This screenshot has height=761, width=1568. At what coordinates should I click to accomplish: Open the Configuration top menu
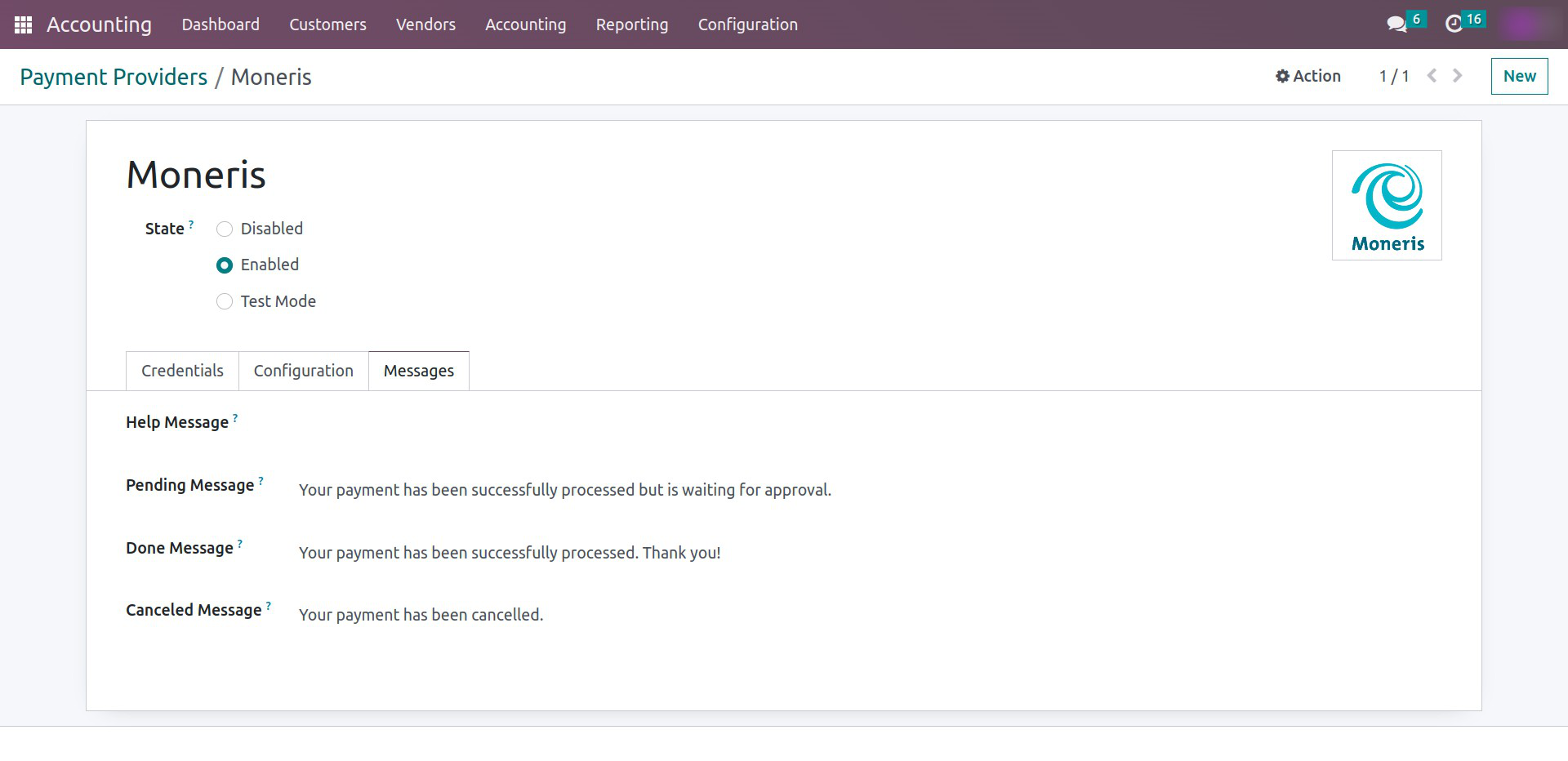point(747,24)
